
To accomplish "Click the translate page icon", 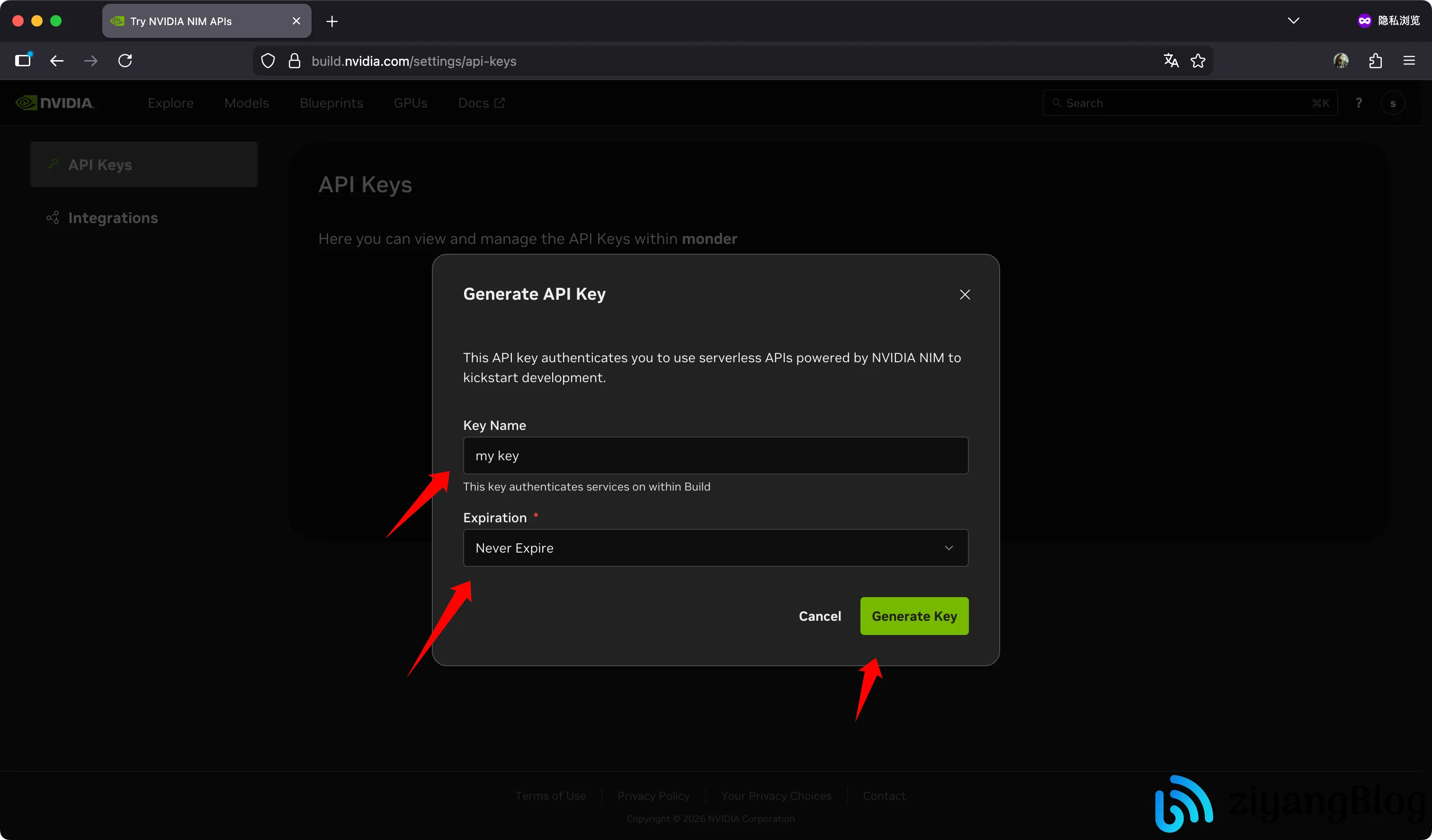I will pos(1171,60).
